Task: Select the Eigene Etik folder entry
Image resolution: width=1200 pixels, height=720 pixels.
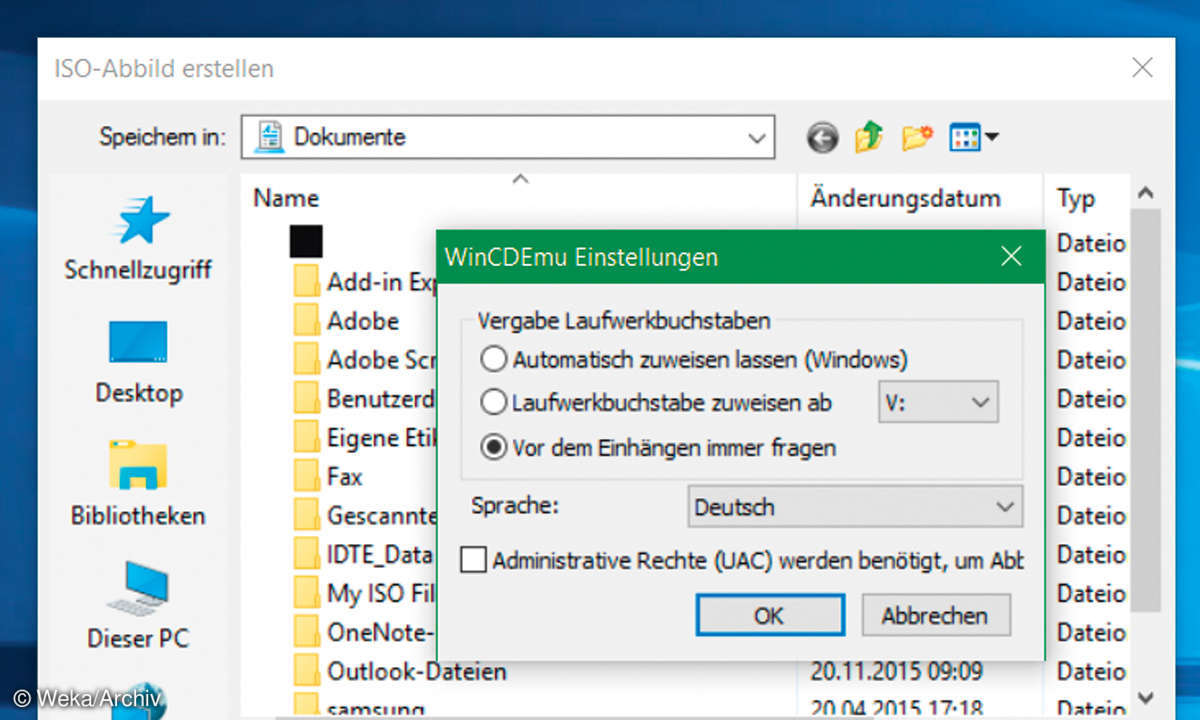Action: [x=365, y=438]
